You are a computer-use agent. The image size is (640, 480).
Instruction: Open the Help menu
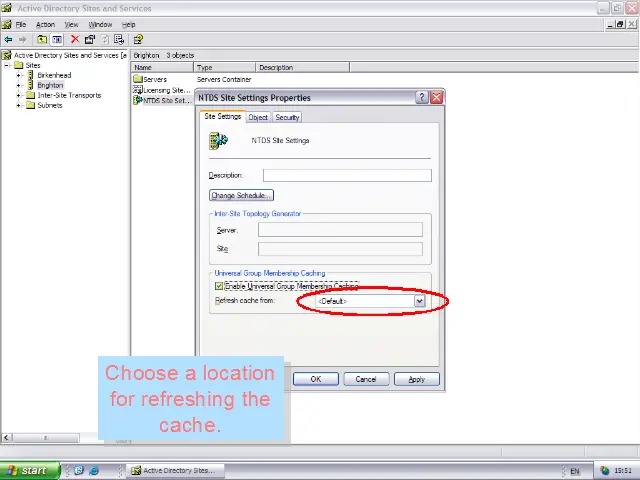[x=129, y=24]
